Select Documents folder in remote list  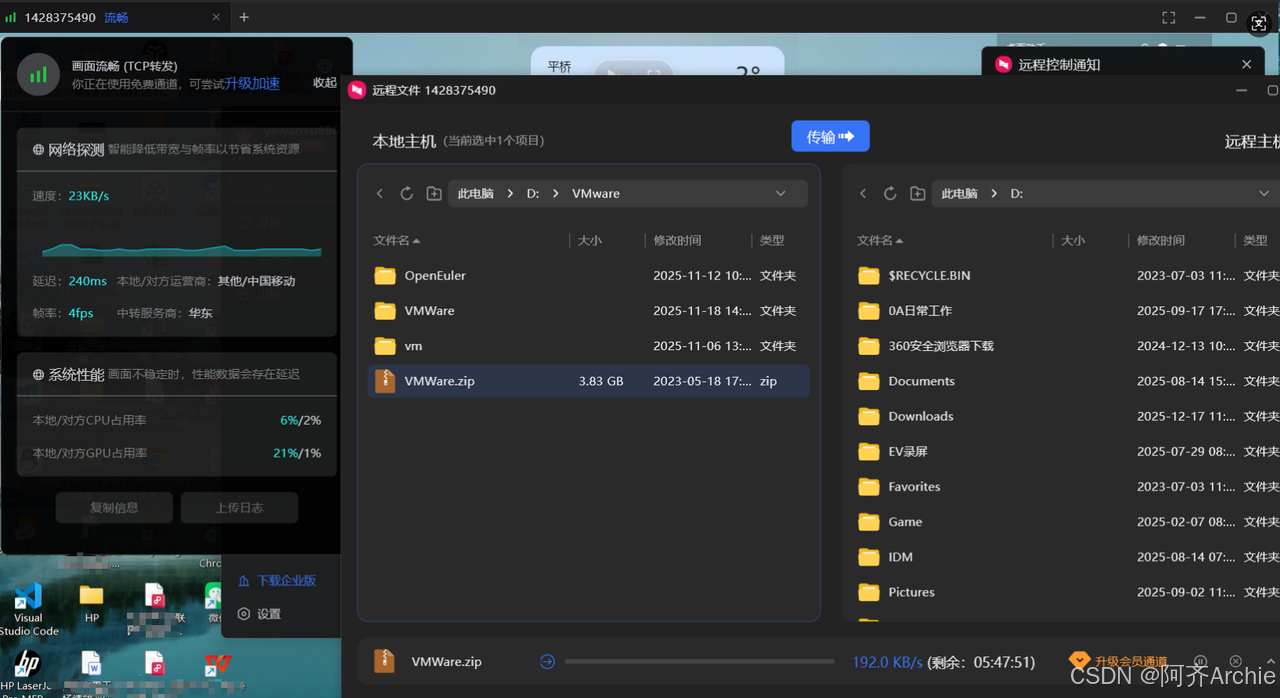tap(1065, 381)
